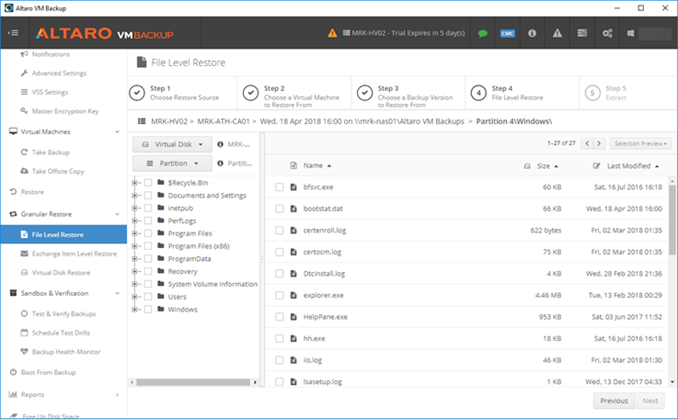The image size is (678, 419).
Task: Go to next page of file list
Action: (599, 144)
